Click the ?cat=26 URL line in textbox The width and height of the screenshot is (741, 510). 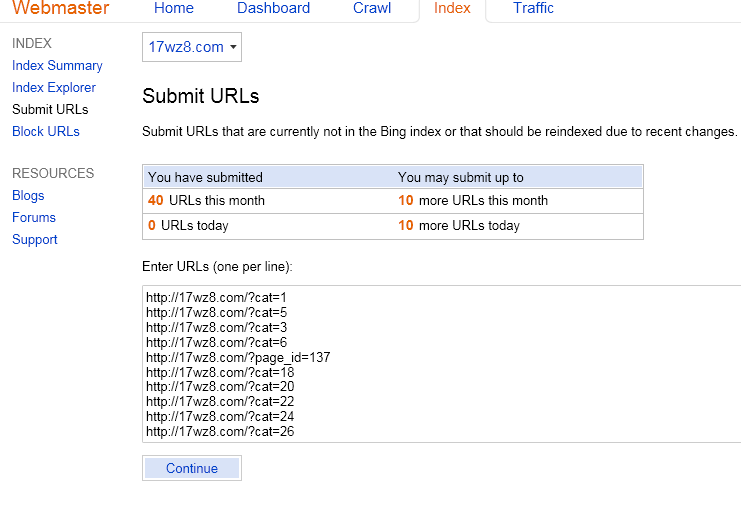pyautogui.click(x=220, y=432)
